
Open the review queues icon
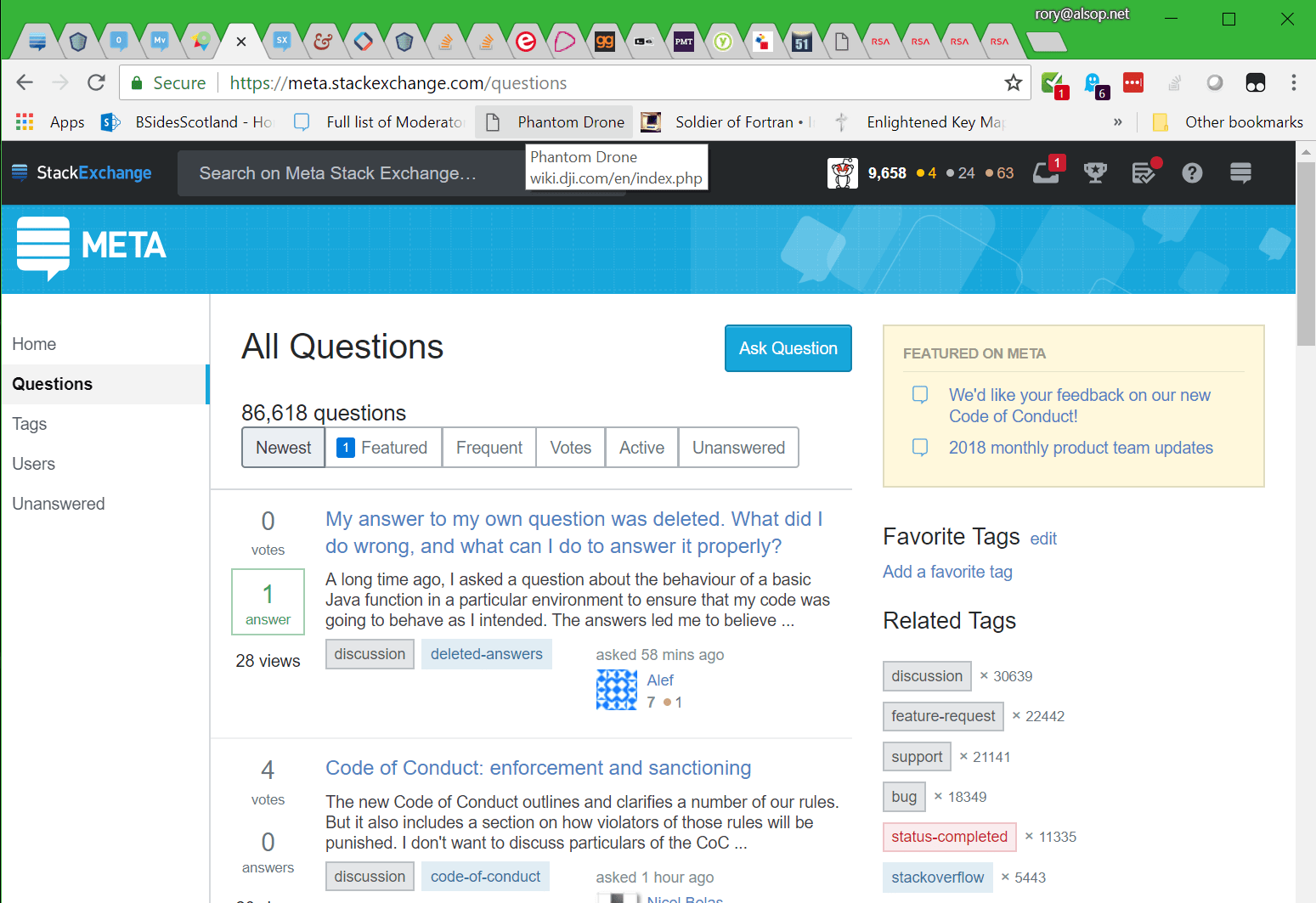1144,172
